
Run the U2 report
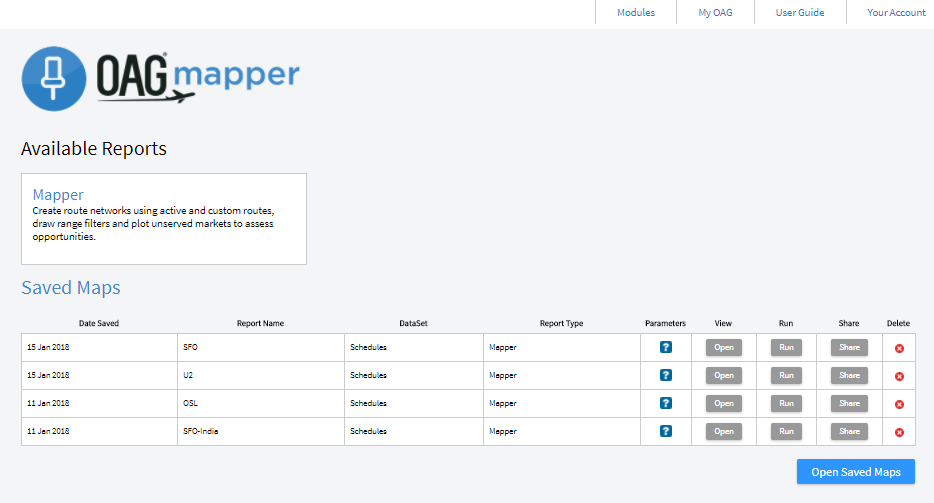click(x=786, y=375)
